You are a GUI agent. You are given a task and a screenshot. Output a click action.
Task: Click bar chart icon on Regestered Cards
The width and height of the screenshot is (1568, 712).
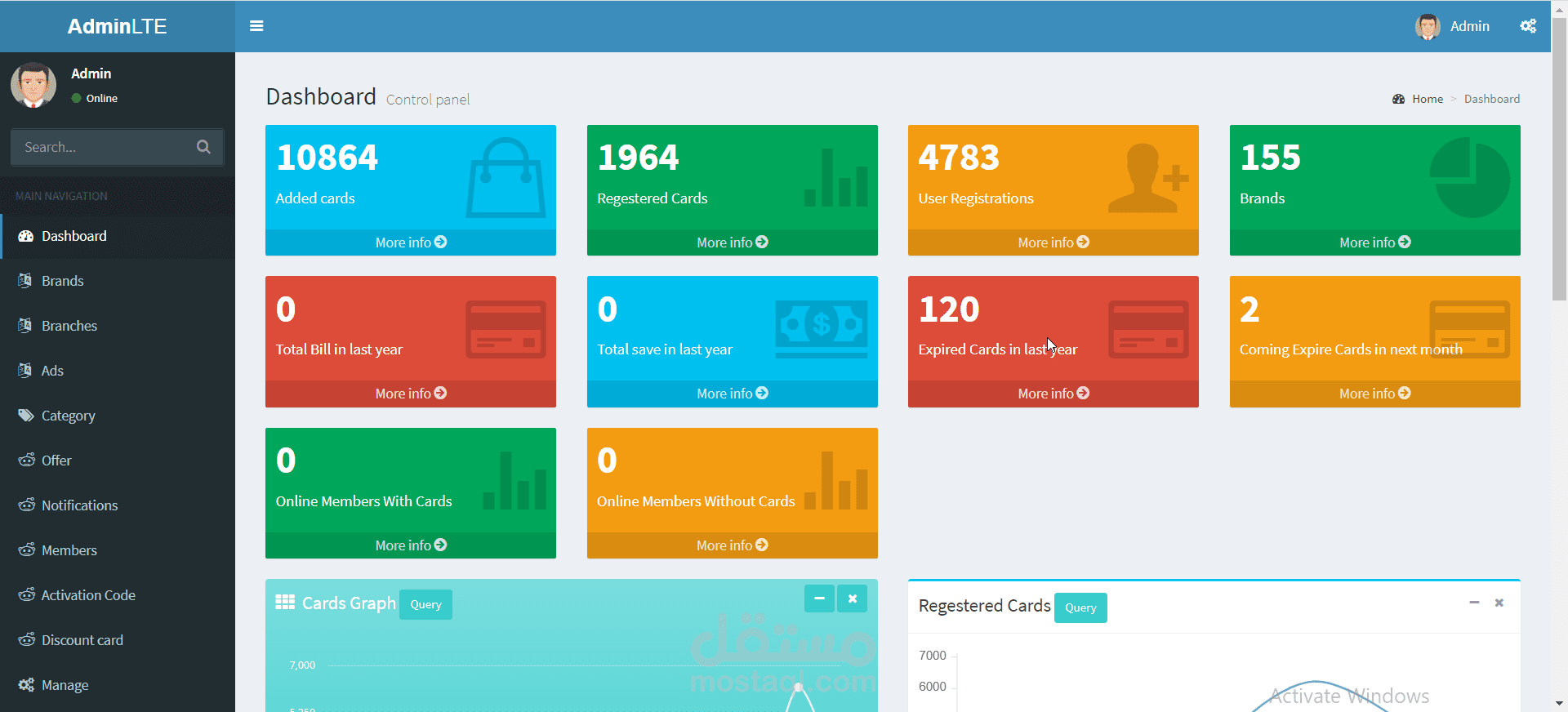click(x=836, y=177)
